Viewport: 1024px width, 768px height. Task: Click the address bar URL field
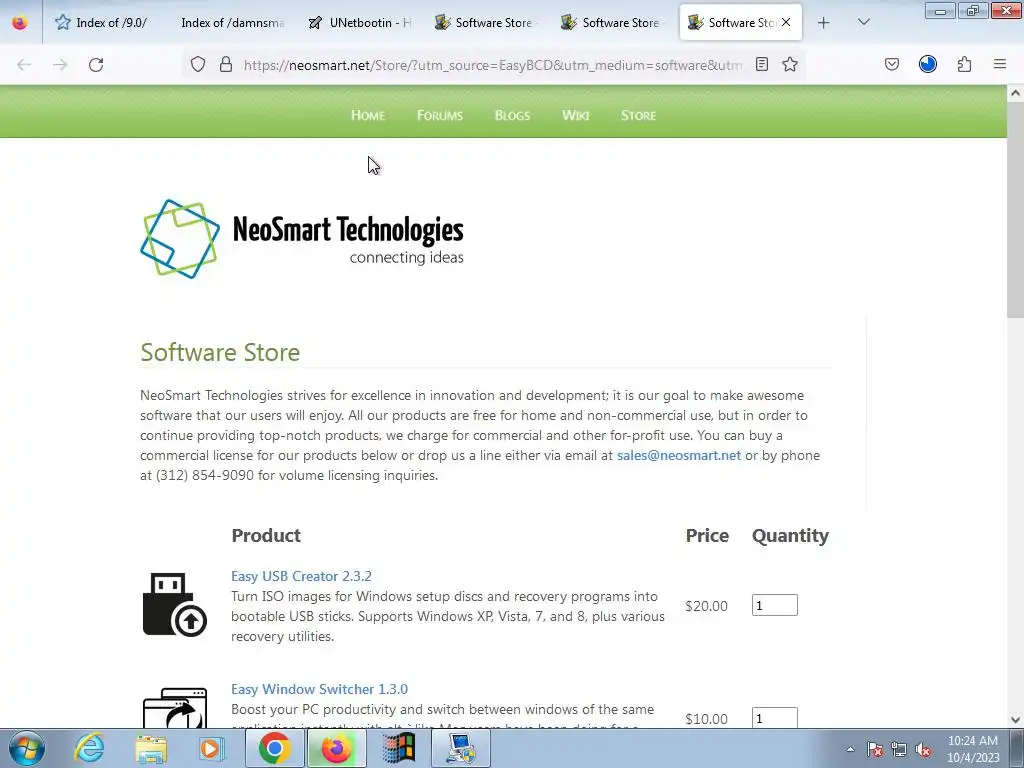[x=492, y=65]
